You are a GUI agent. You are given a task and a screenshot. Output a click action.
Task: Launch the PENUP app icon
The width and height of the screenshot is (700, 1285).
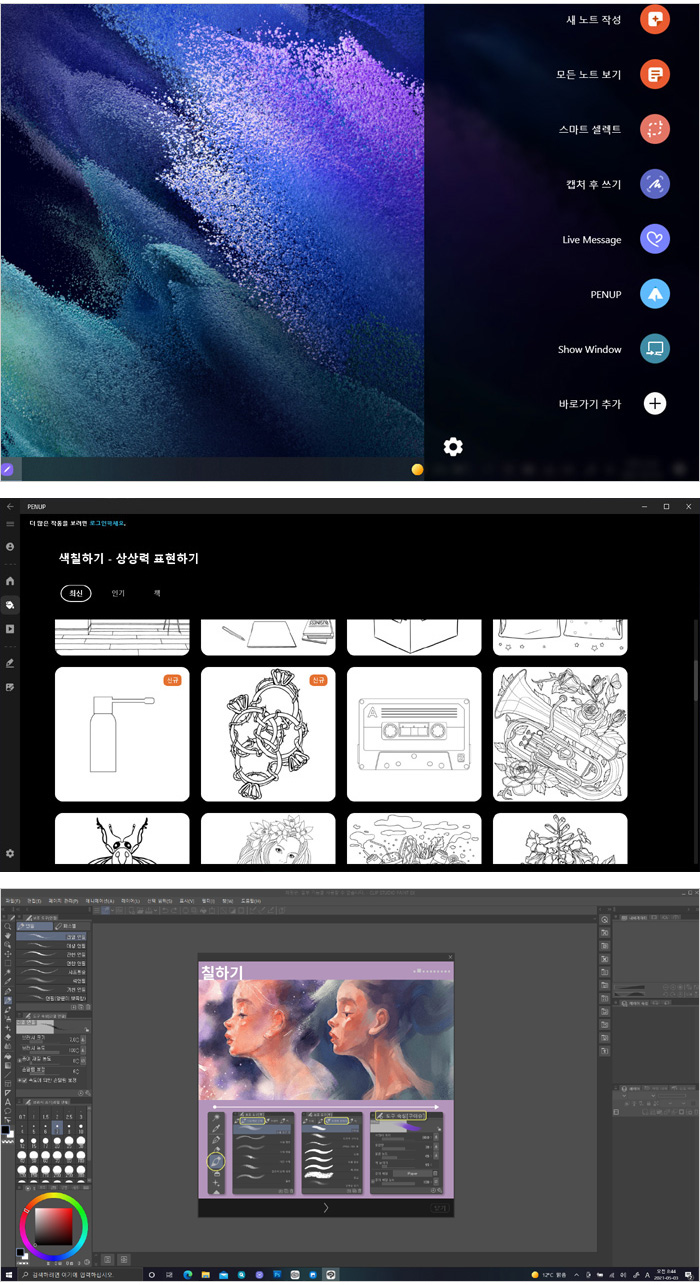coord(654,295)
